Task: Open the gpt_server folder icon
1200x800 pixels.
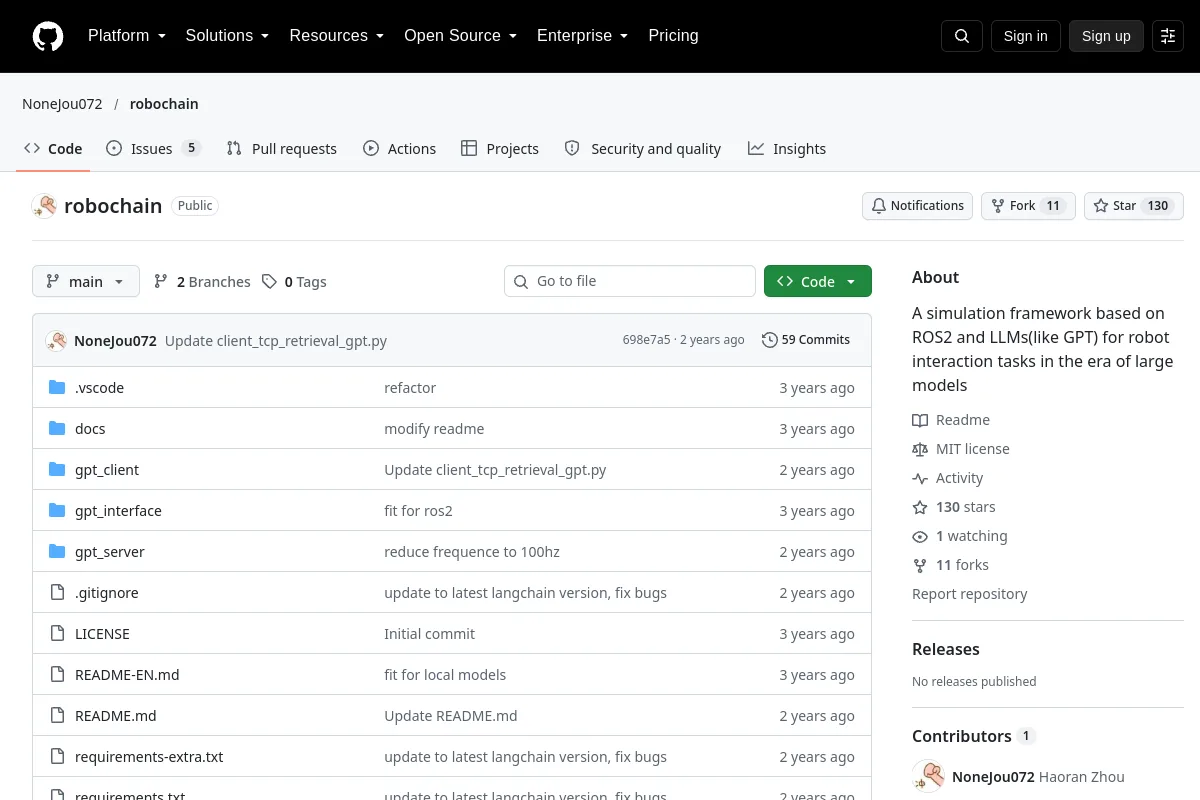Action: pos(57,552)
